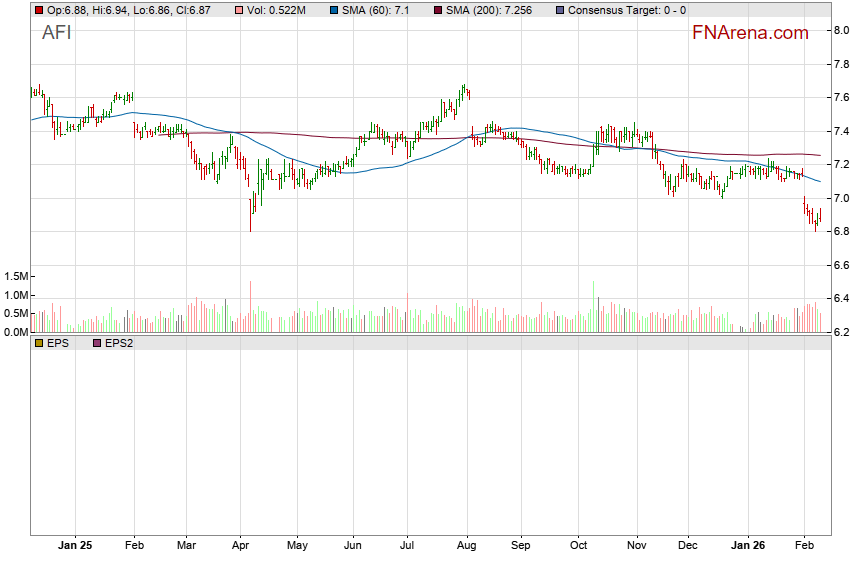Click the Apr marker on time axis
Viewport: 859px width, 566px height.
(240, 546)
